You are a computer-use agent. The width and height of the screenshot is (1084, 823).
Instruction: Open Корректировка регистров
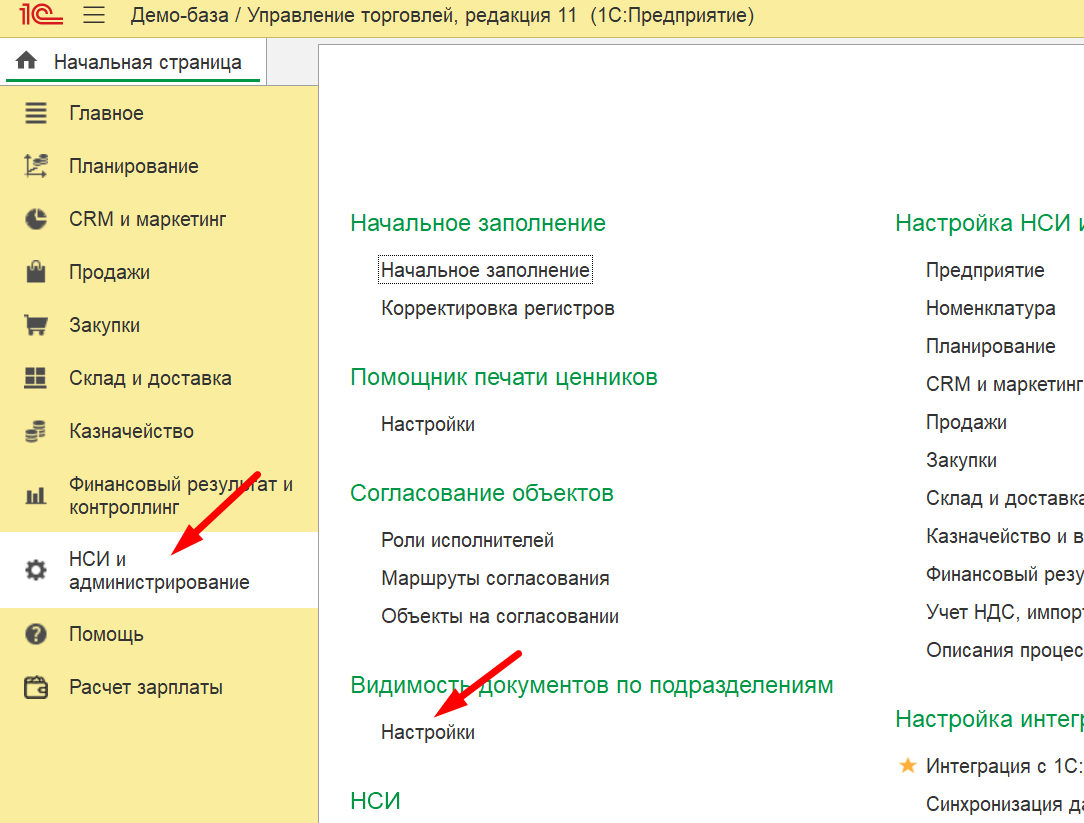click(x=498, y=308)
